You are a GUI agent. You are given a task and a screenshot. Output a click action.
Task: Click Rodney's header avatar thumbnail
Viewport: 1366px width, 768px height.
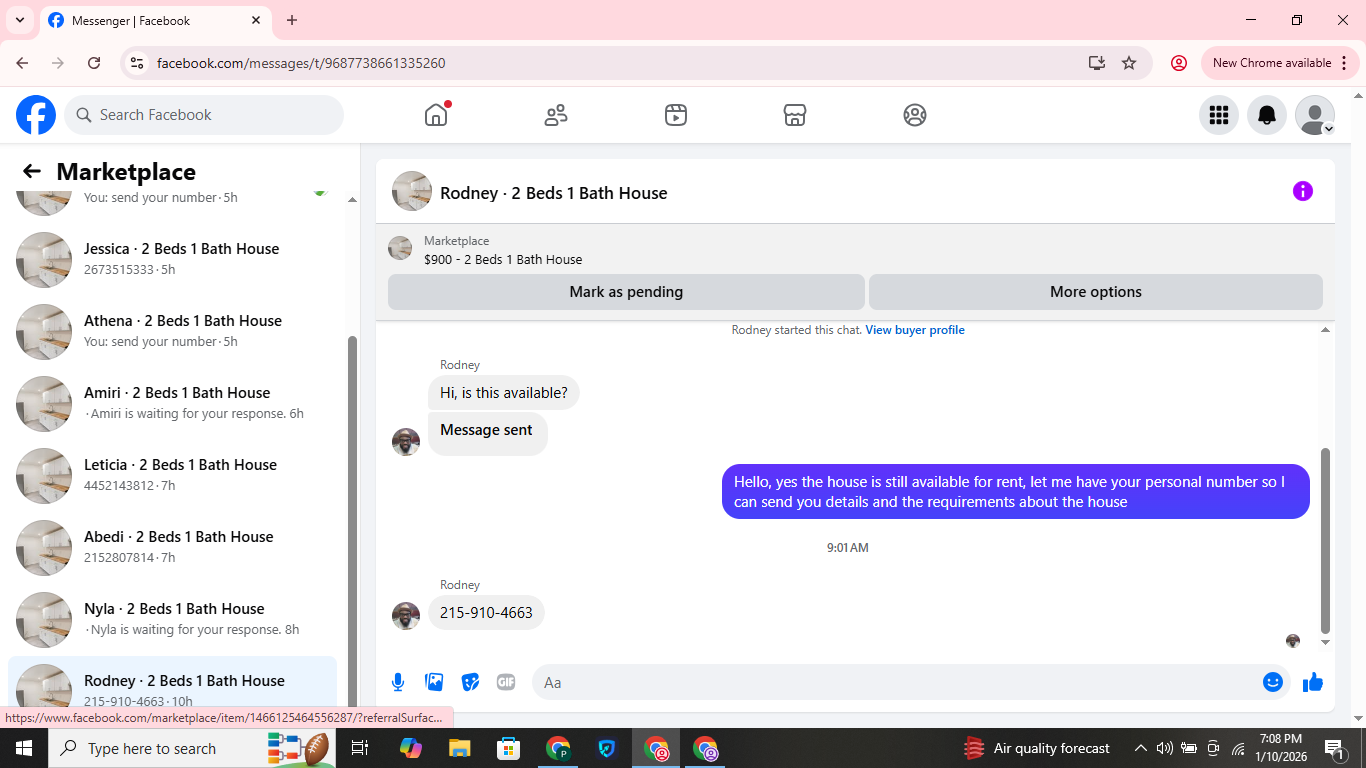(x=412, y=191)
